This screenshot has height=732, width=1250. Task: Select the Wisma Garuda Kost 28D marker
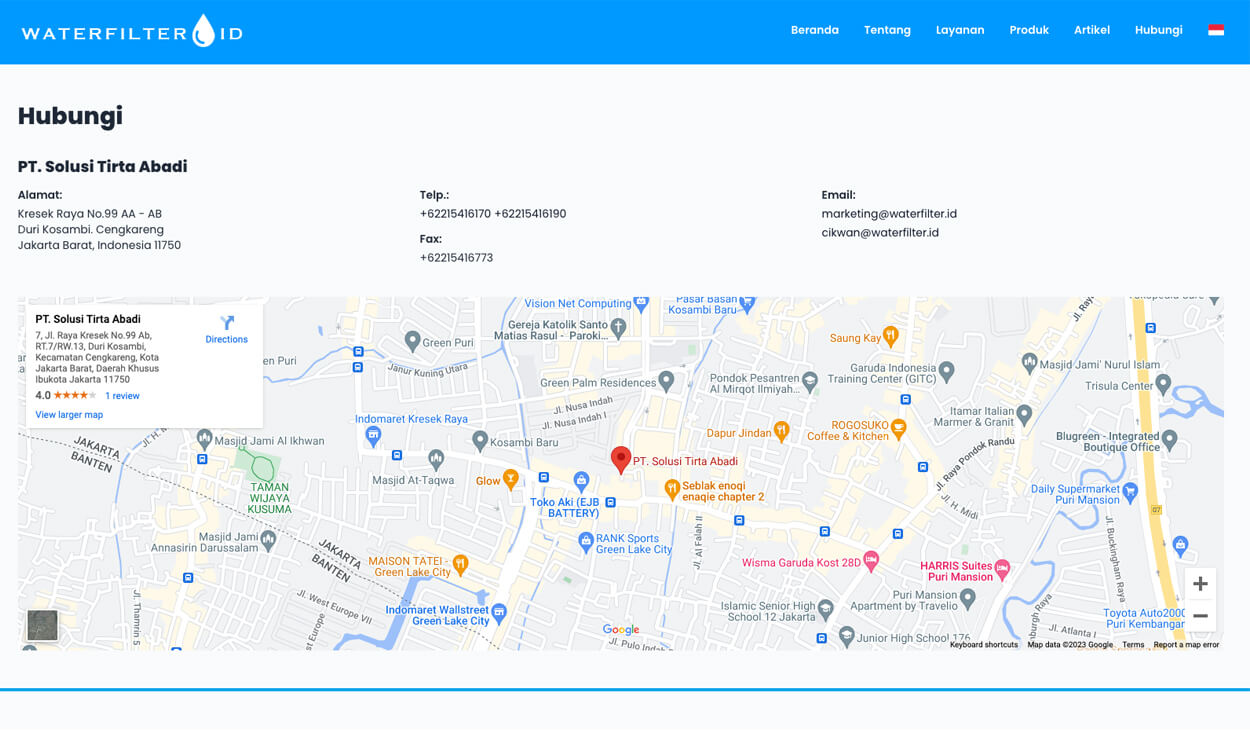(x=871, y=560)
